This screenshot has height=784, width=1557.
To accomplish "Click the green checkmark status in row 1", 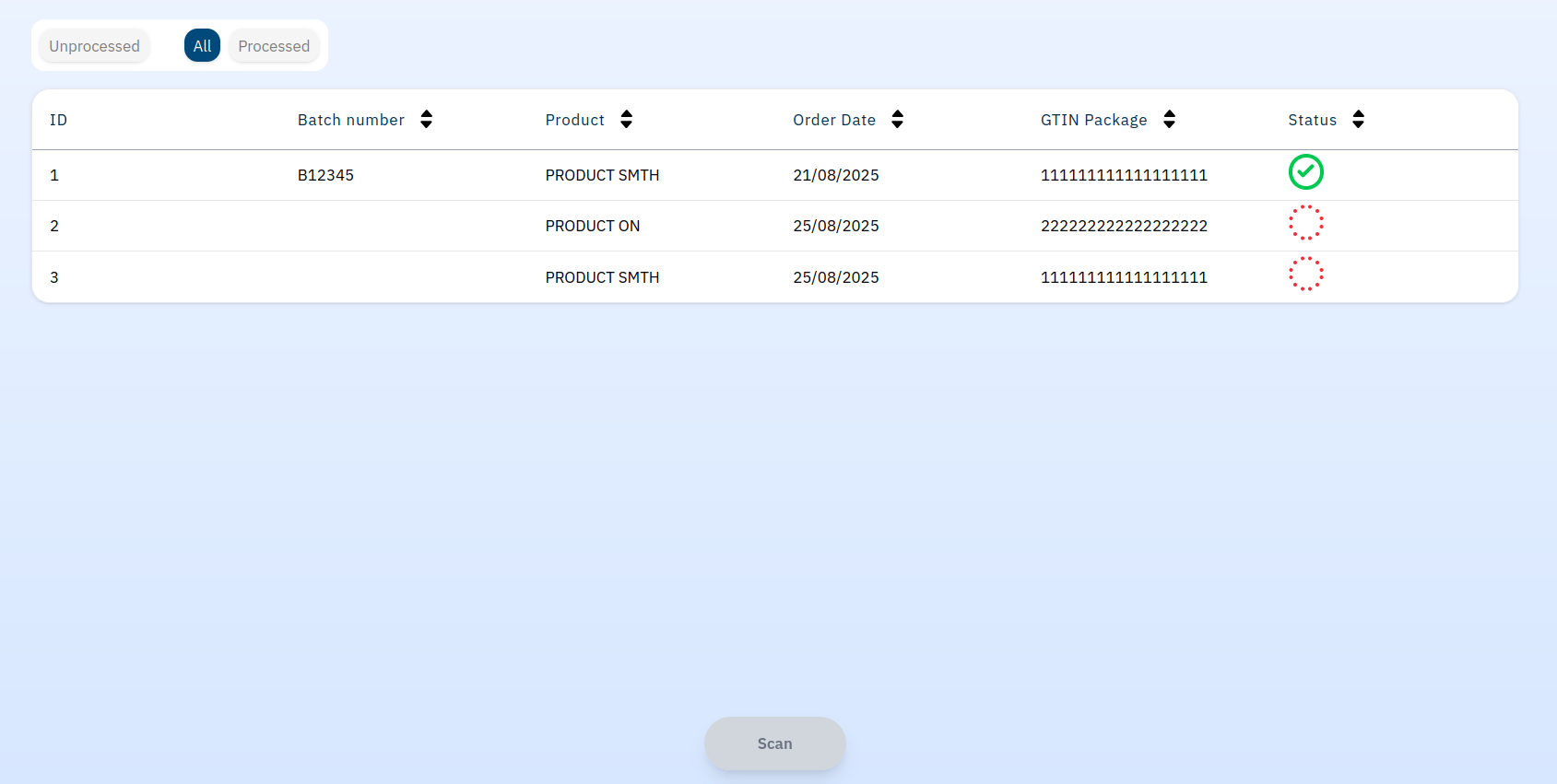I will coord(1305,172).
